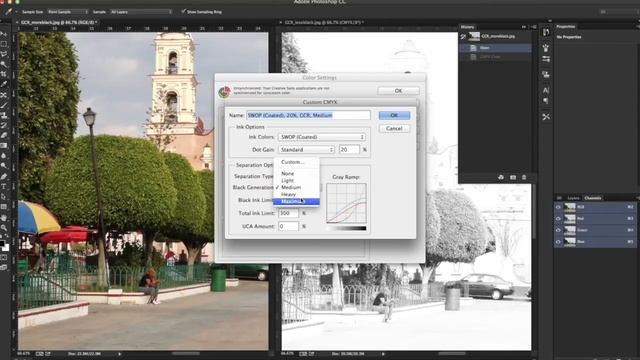The width and height of the screenshot is (640, 360).
Task: Open the Clone Source panel icon
Action: pos(546,75)
